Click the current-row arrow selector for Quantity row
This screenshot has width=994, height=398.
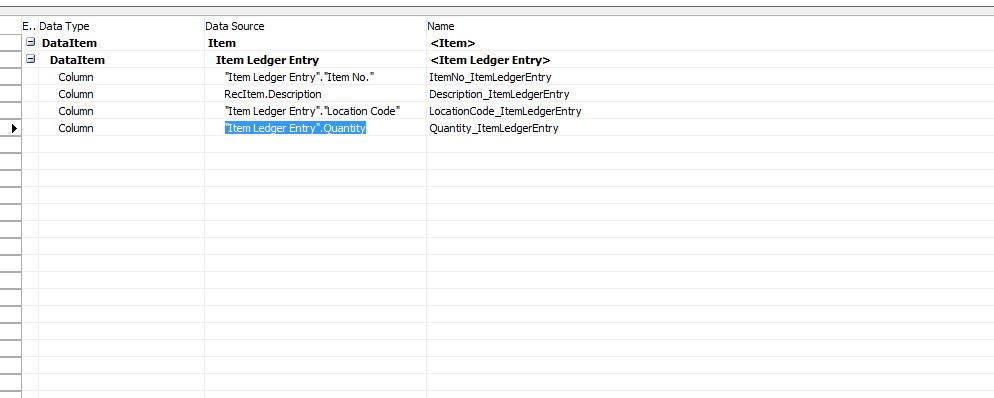[11, 129]
